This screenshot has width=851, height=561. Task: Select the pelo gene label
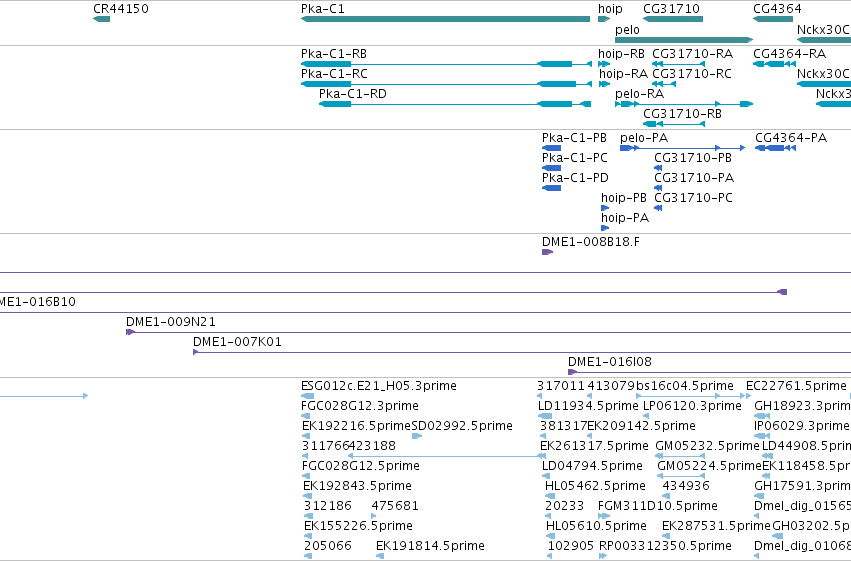click(627, 30)
